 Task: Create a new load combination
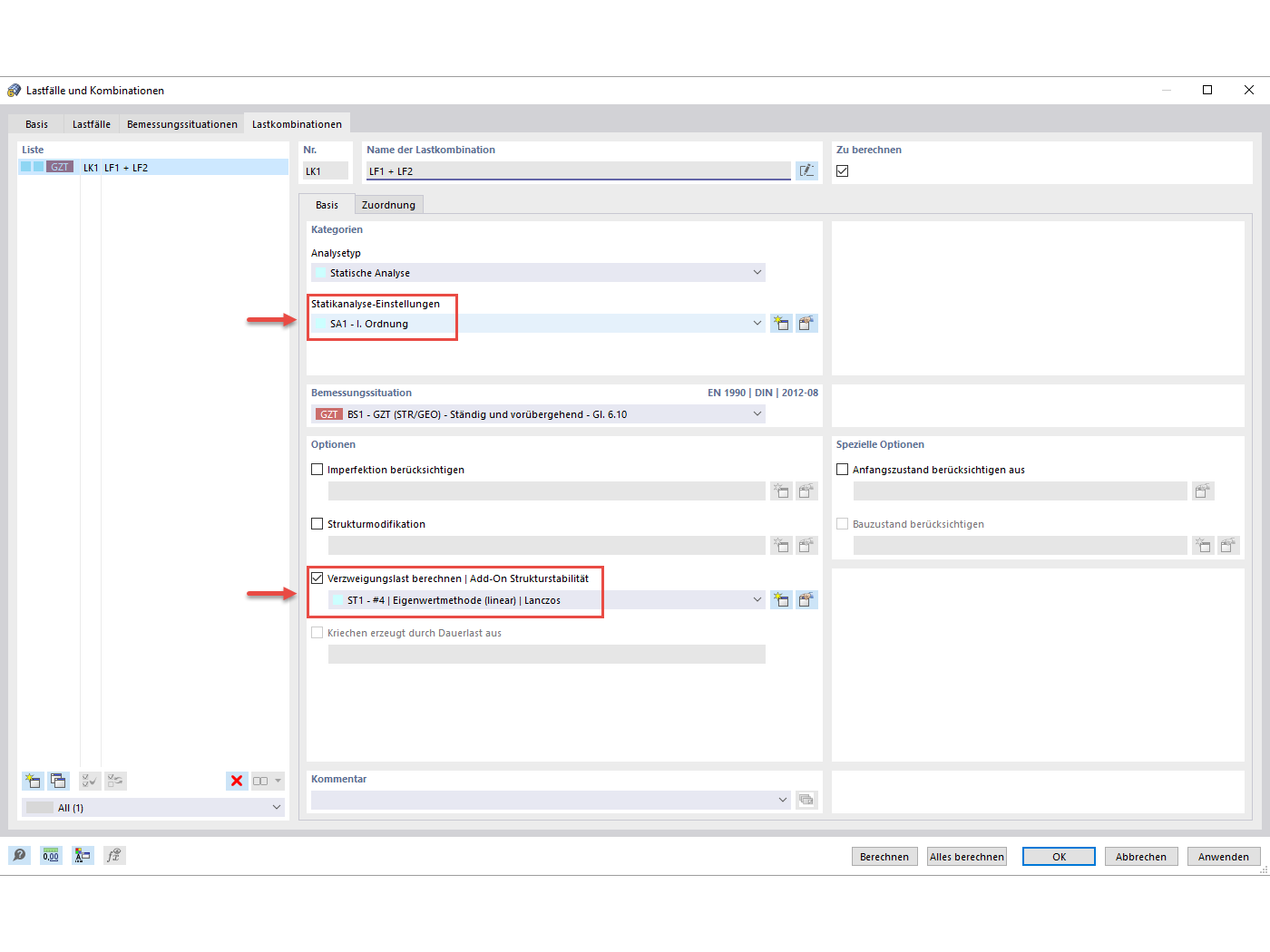coord(33,781)
